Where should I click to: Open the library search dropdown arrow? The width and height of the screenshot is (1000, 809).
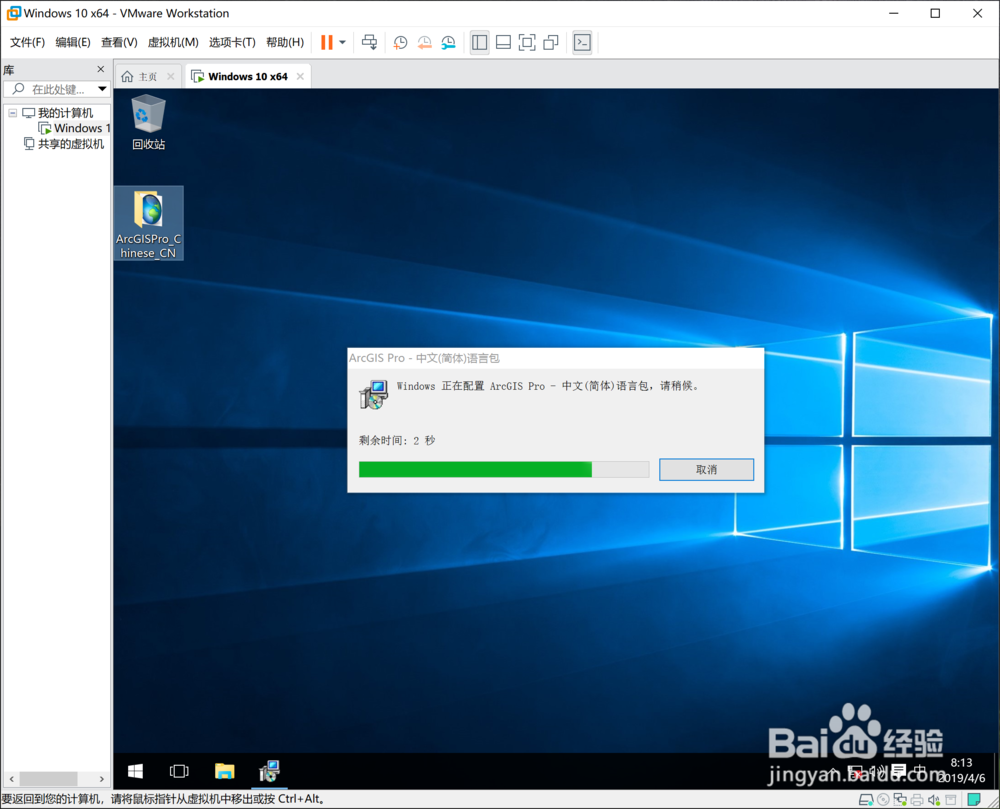coord(102,89)
